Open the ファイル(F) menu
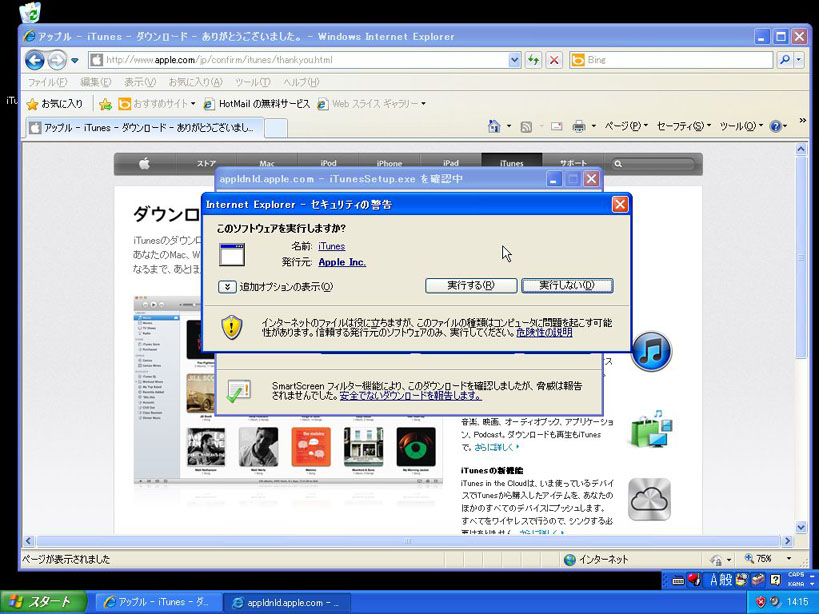 (x=47, y=82)
